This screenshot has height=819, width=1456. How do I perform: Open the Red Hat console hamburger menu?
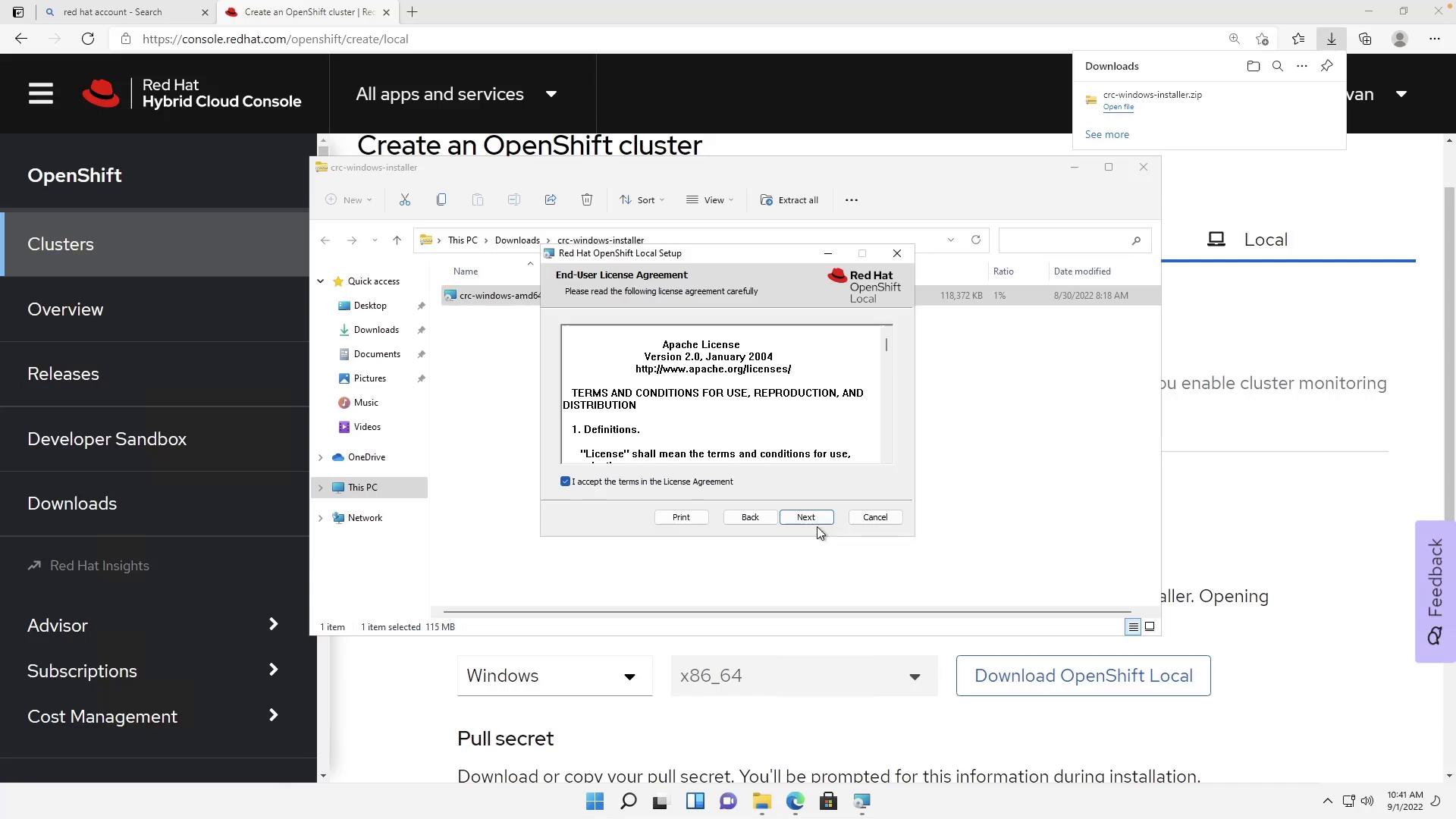[41, 94]
